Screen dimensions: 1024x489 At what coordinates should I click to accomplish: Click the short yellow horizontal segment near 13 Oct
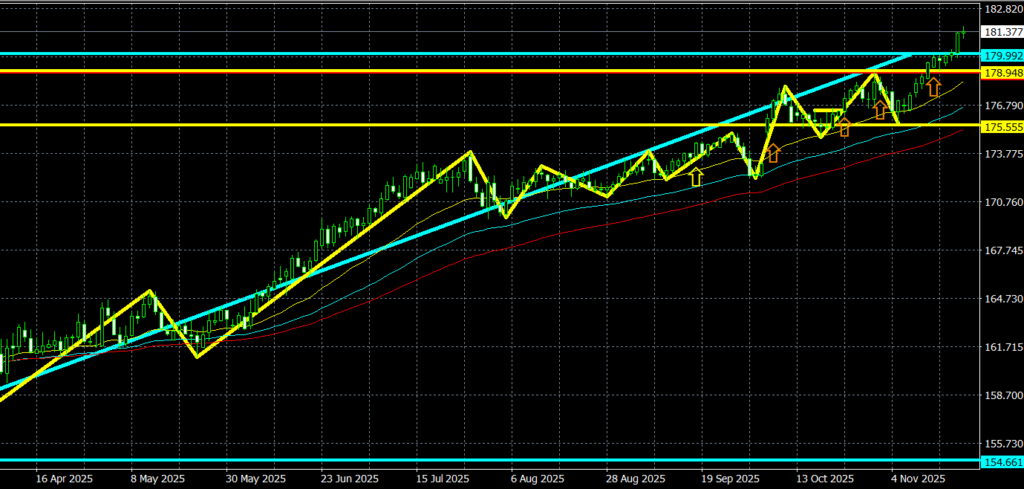tap(828, 110)
